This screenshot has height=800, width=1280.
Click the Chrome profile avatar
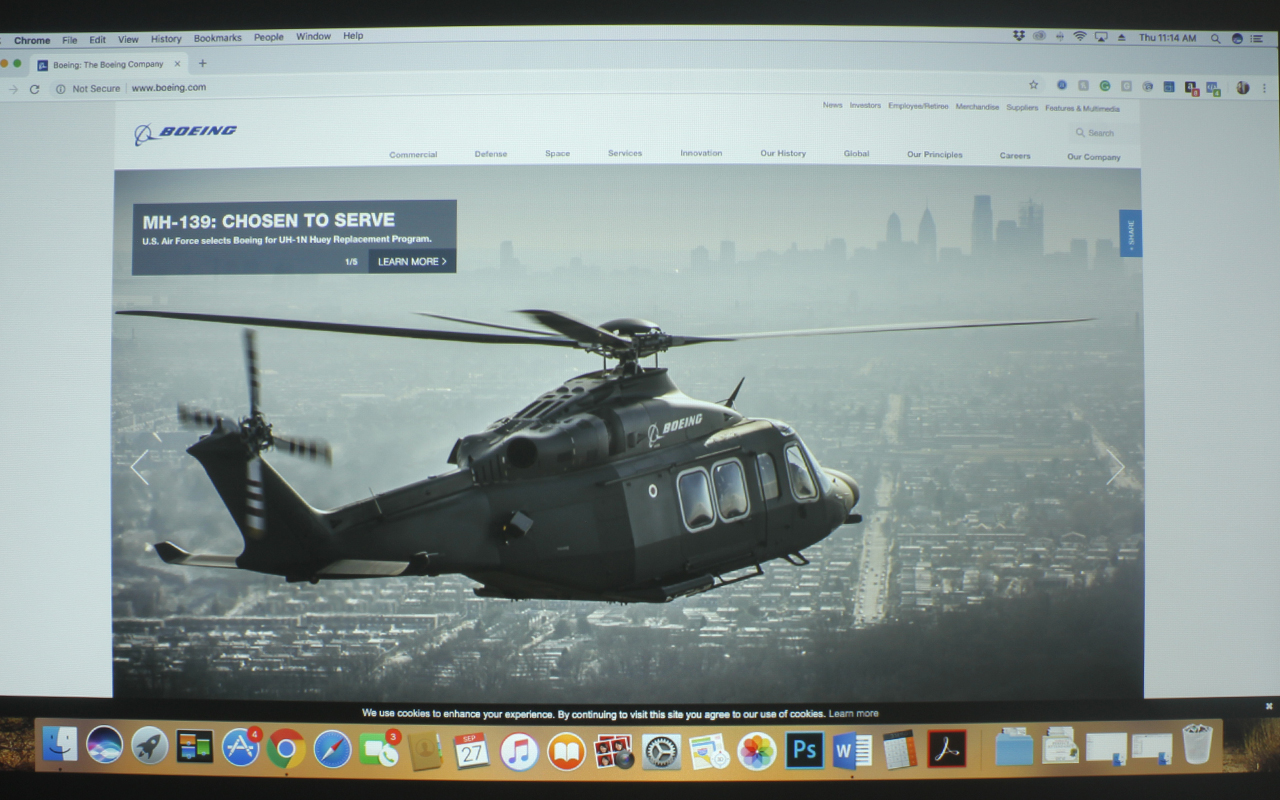coord(1242,87)
